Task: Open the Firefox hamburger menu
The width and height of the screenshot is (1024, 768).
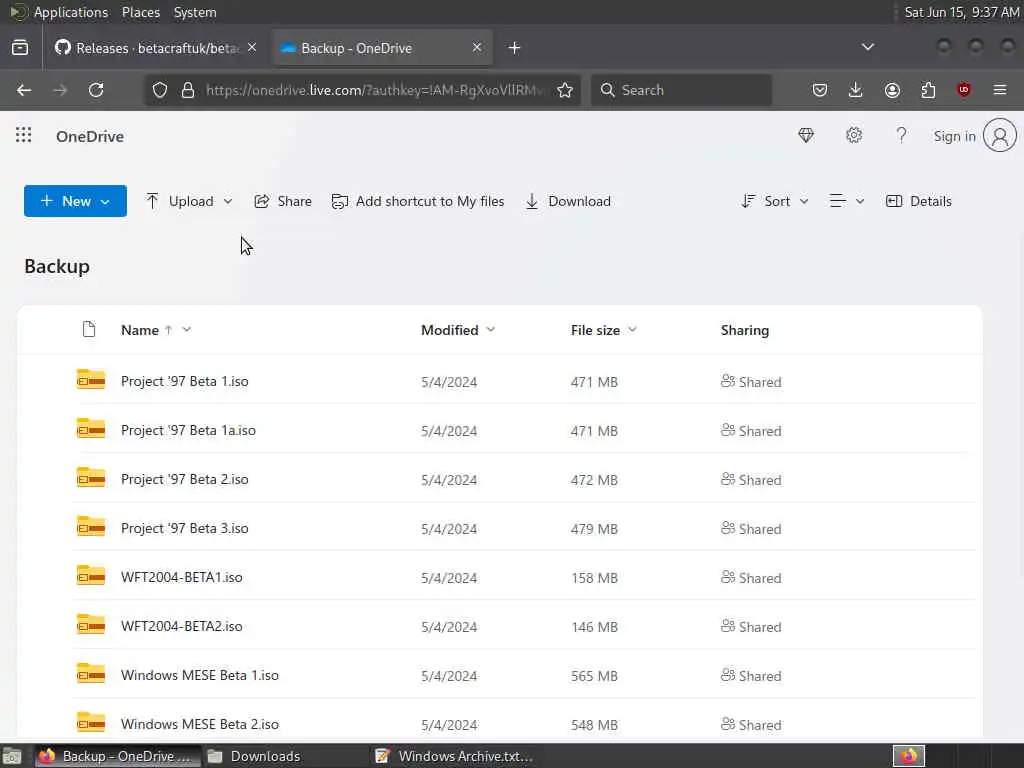Action: (1000, 90)
